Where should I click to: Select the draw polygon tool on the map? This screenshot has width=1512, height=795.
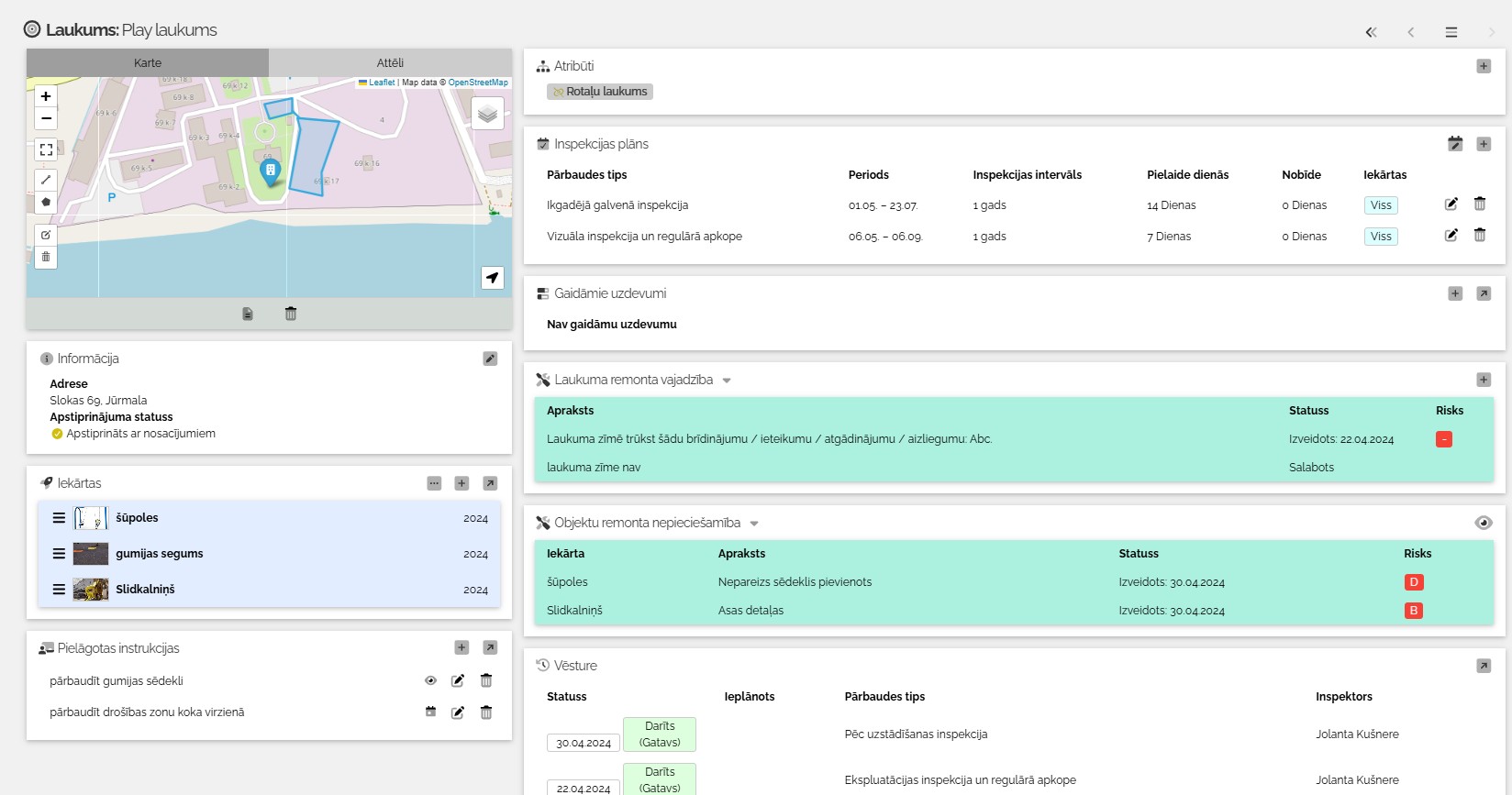tap(46, 202)
